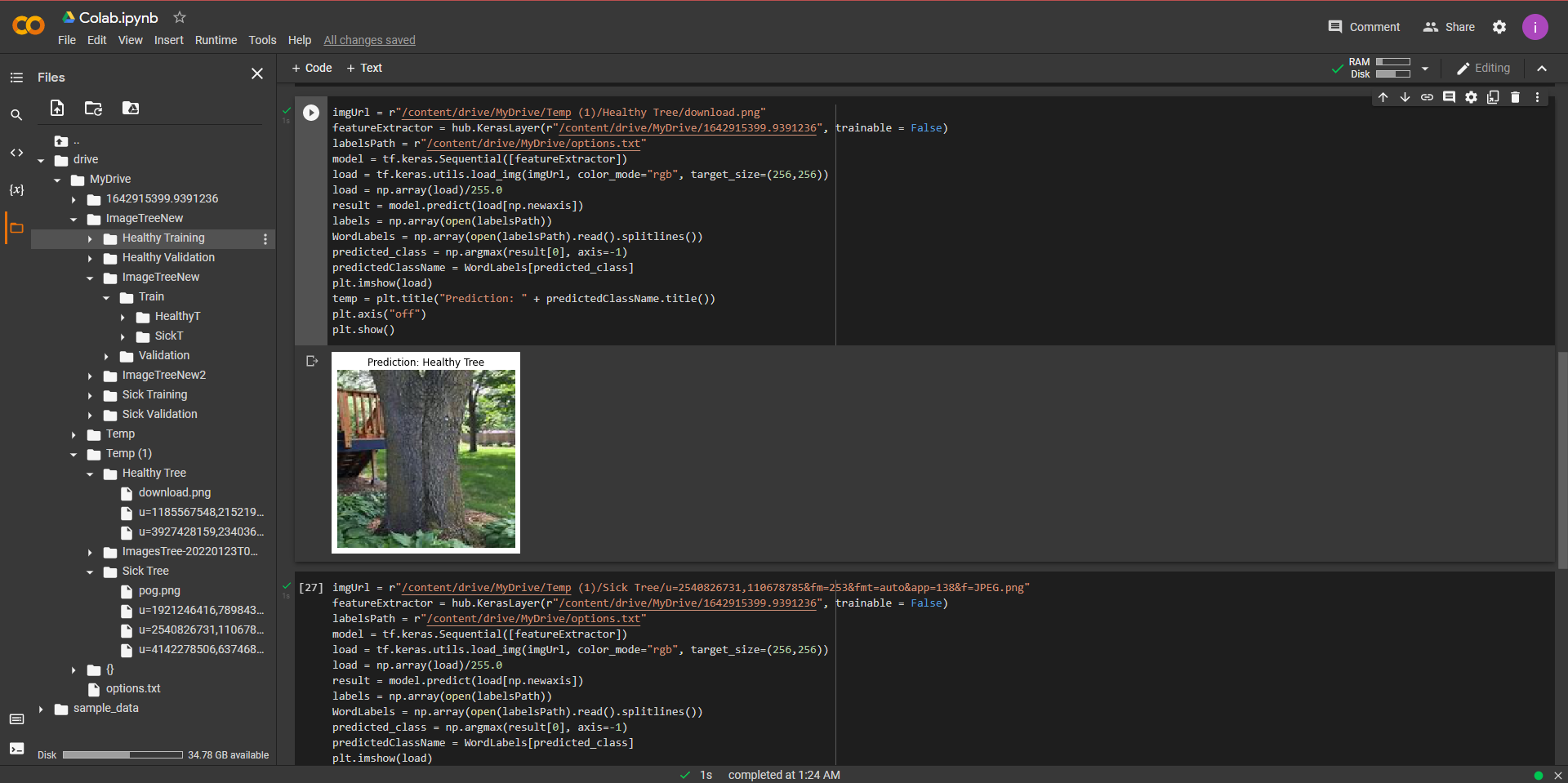
Task: Expand the SickT folder
Action: click(x=122, y=337)
